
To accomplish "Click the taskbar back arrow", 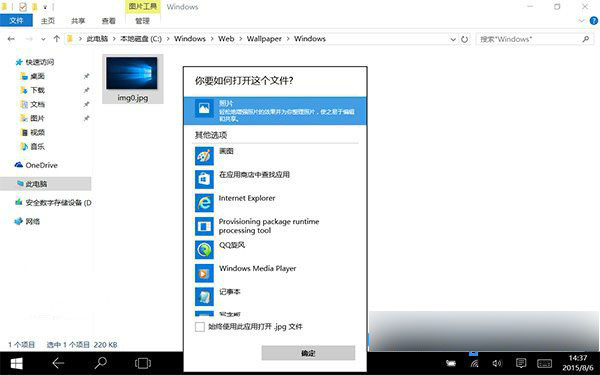I will [x=58, y=363].
